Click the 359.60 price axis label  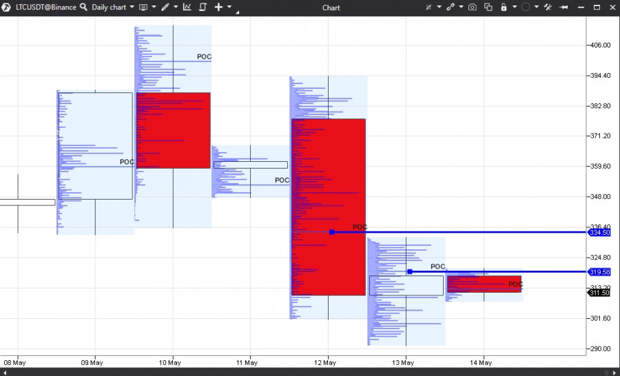(600, 166)
